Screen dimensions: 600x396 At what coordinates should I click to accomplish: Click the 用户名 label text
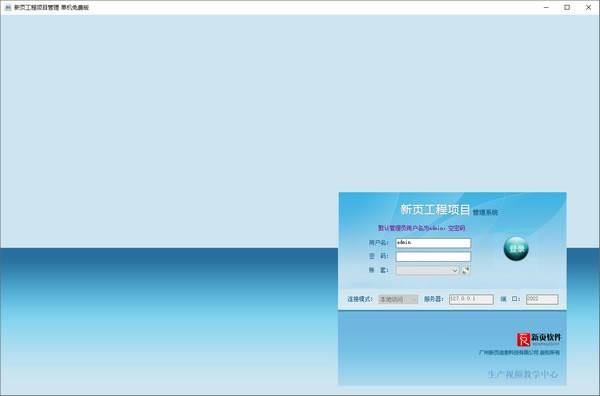378,243
